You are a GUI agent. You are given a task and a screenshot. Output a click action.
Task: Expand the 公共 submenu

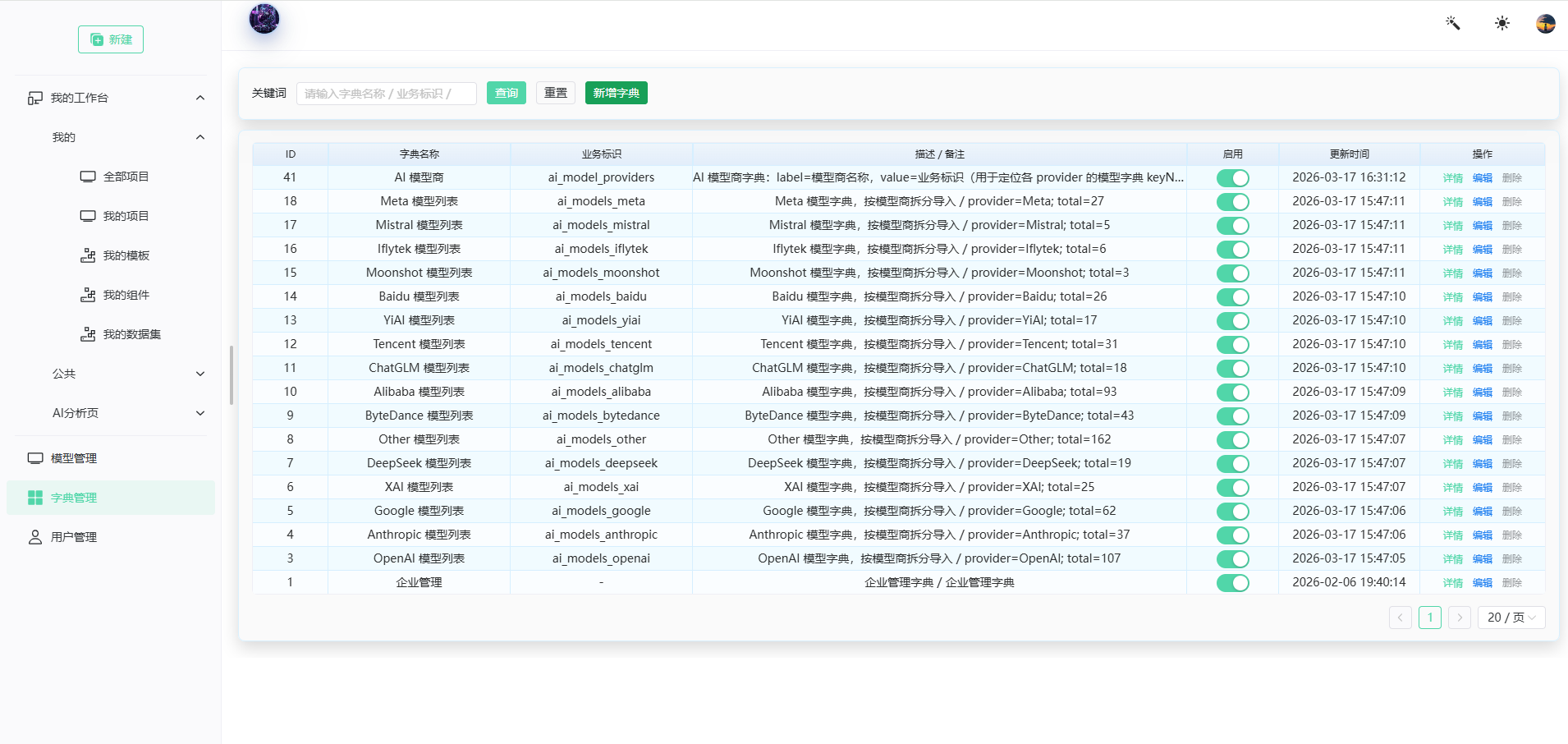(x=200, y=374)
